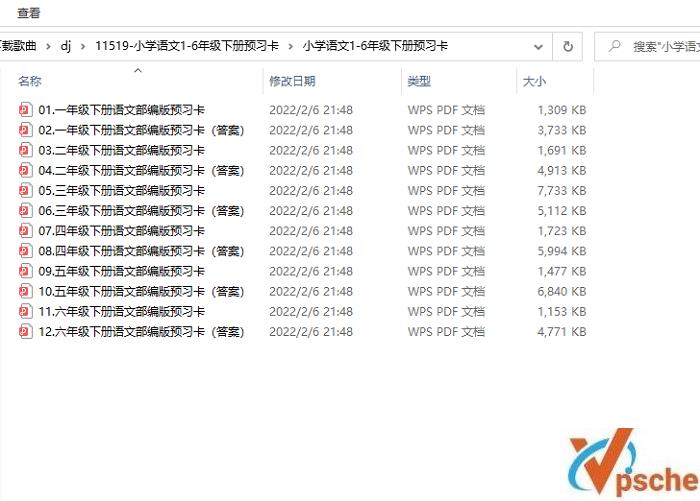Image resolution: width=700 pixels, height=501 pixels.
Task: Click PDF icon of 11.六年级下册 file
Action: click(x=25, y=311)
